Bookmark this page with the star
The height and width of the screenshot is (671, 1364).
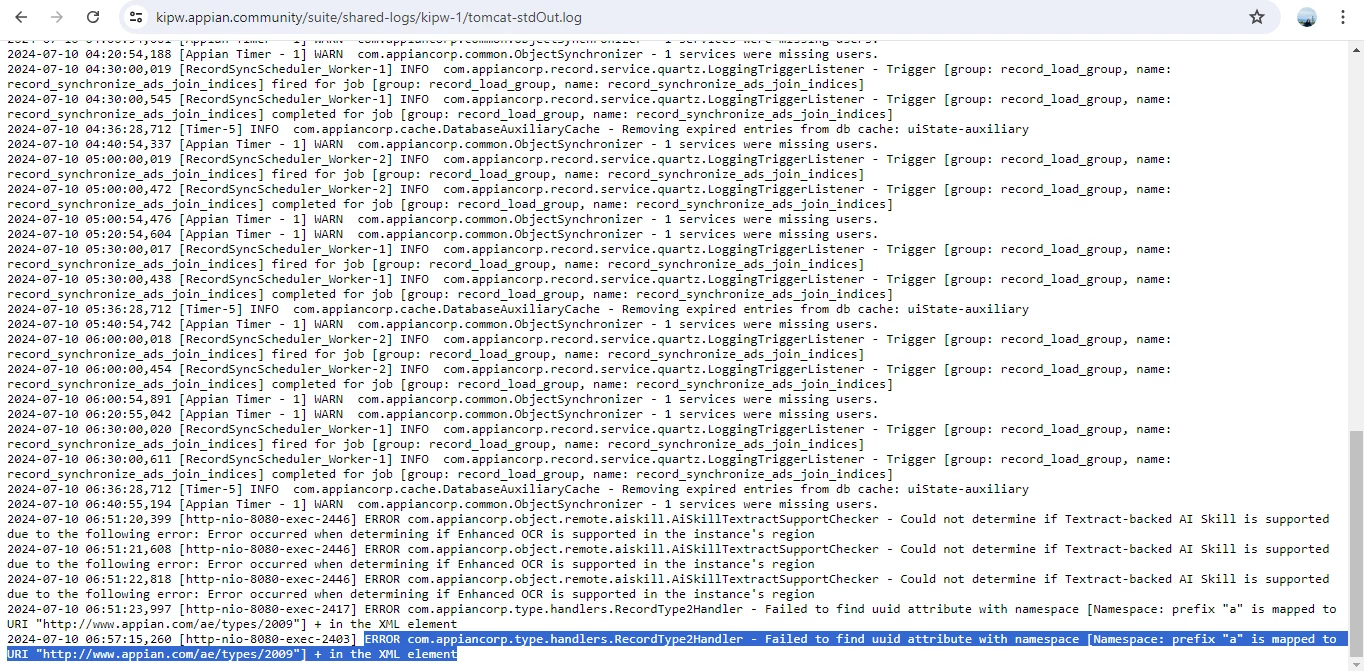pyautogui.click(x=1257, y=17)
